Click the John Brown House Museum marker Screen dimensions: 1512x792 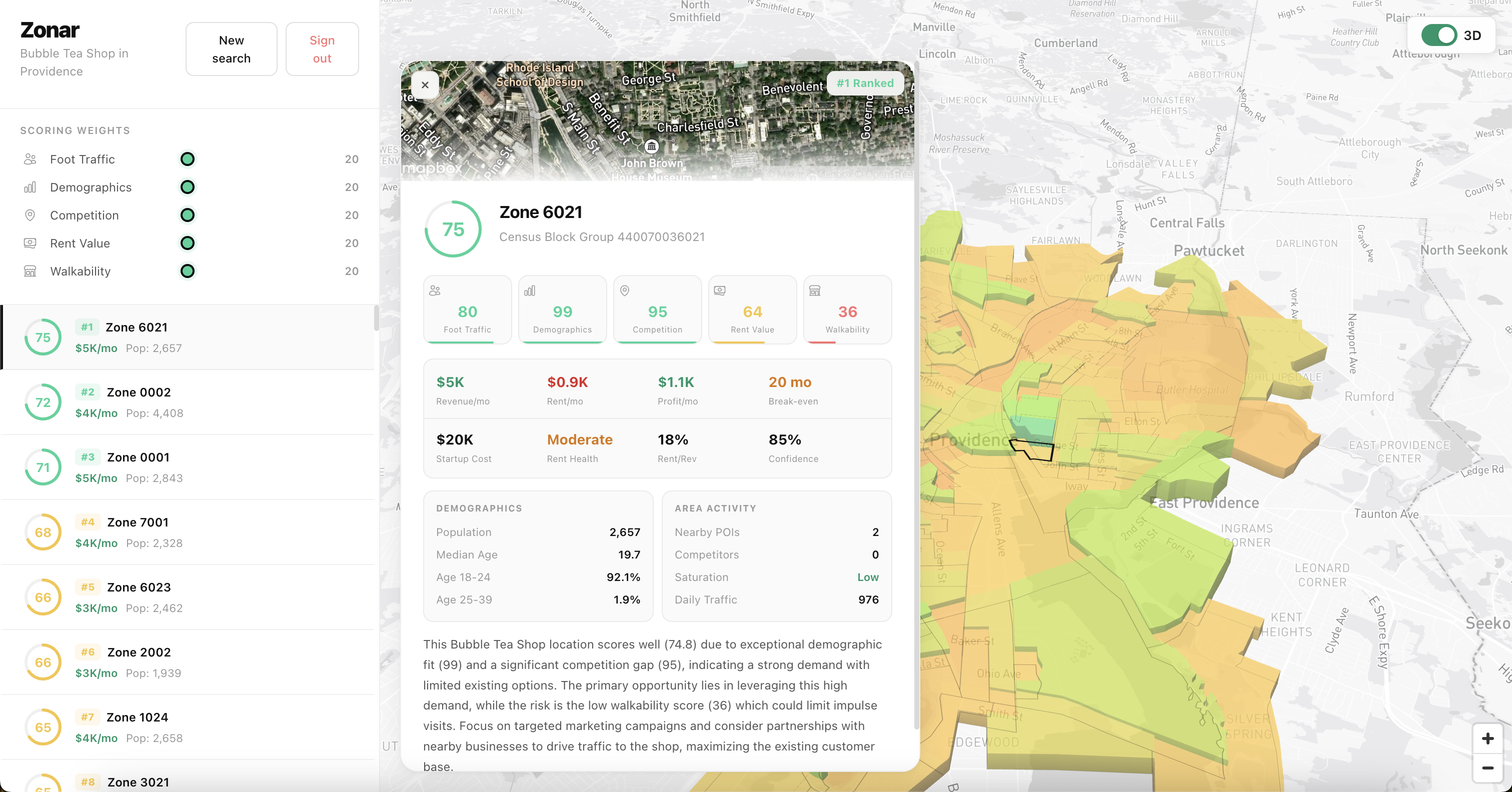coord(652,146)
